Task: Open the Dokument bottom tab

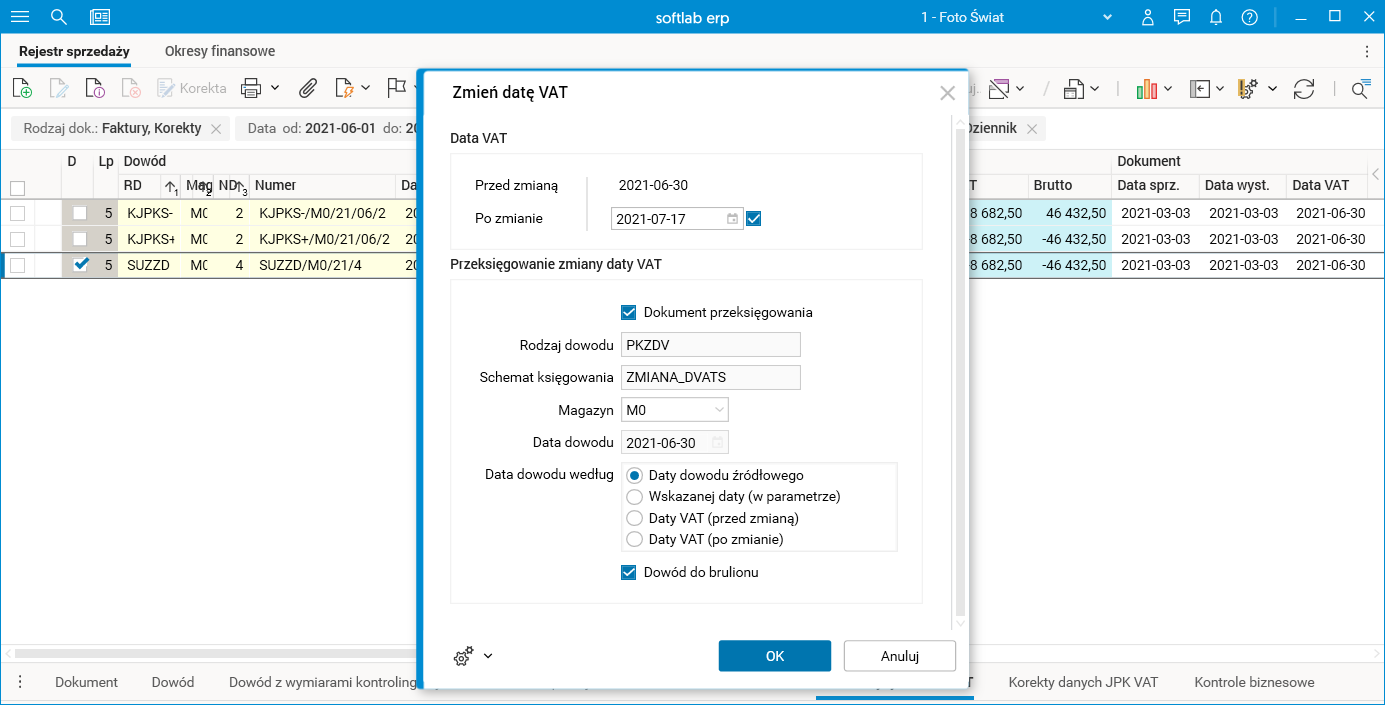Action: click(86, 682)
